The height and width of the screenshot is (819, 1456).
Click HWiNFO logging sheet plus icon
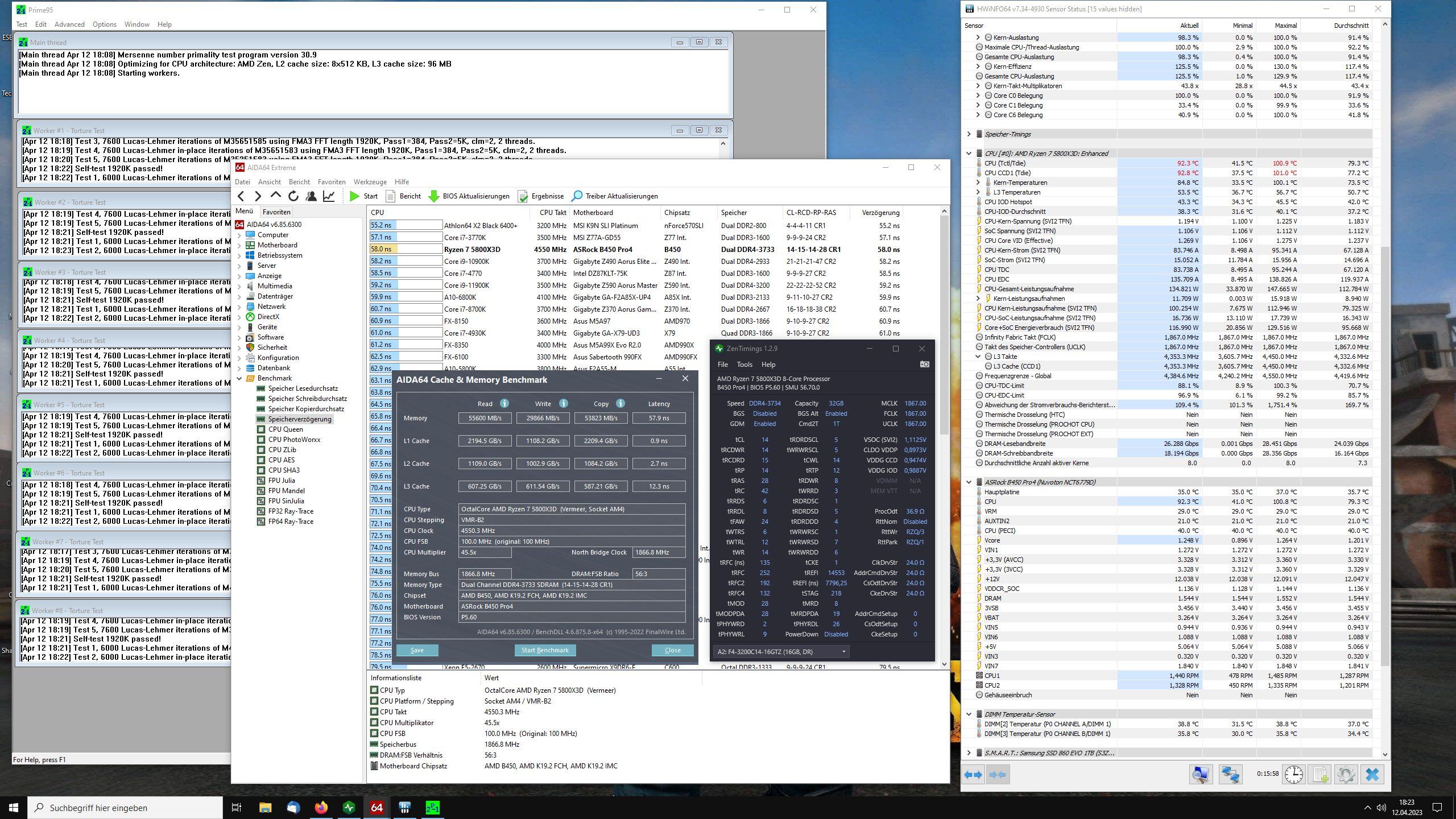[1320, 775]
